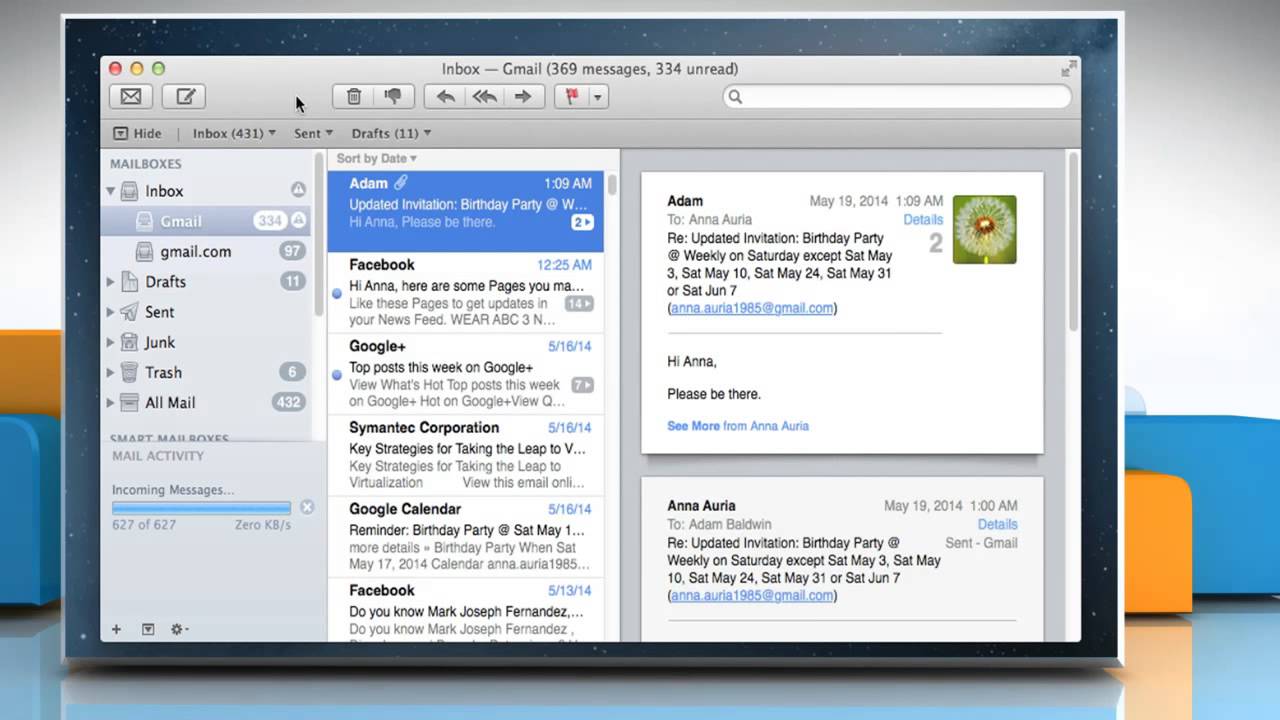This screenshot has height=720, width=1280.
Task: Click anna.auria1985@gmail.com link in Adam's message
Action: tap(752, 308)
